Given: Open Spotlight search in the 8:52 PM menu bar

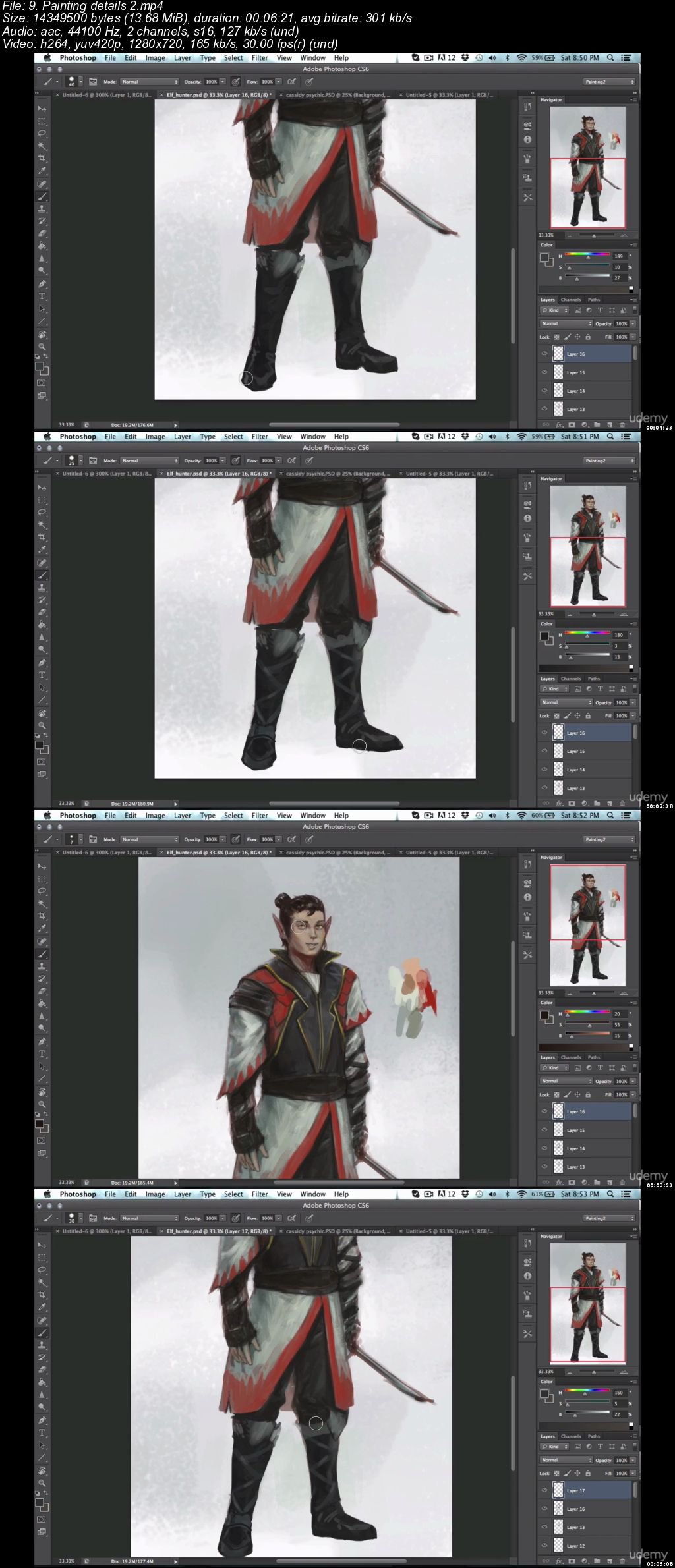Looking at the screenshot, I should coord(610,815).
